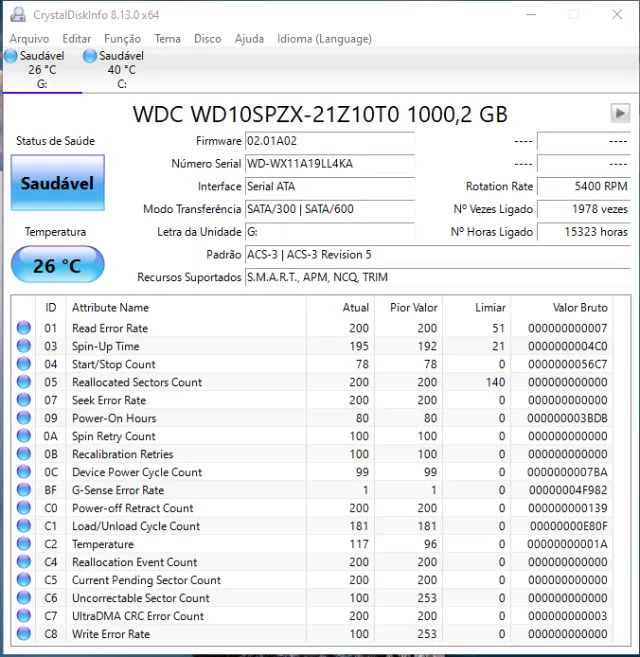Click status orb for Start/Stop Count
This screenshot has width=640, height=657.
point(24,364)
